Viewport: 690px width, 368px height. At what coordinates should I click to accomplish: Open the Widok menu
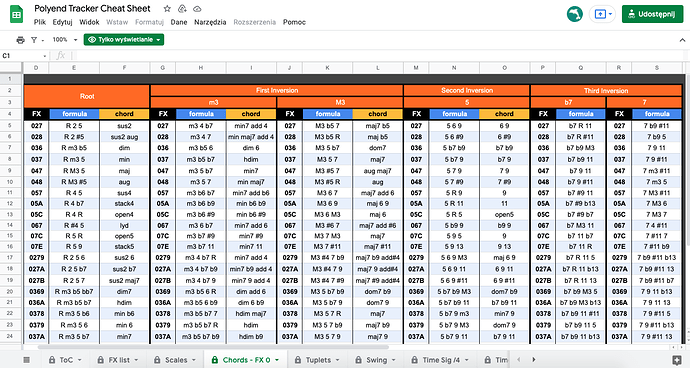tap(89, 22)
